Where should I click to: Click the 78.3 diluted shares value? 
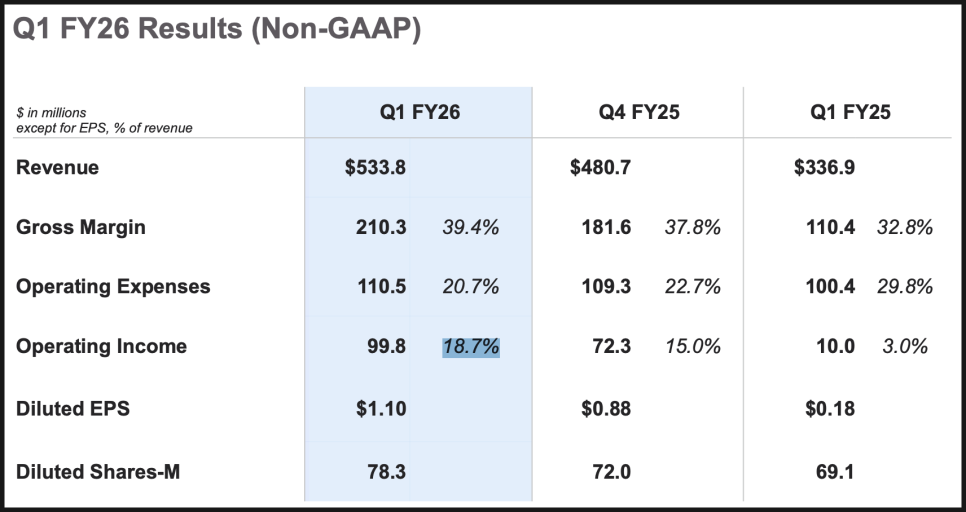(x=386, y=471)
